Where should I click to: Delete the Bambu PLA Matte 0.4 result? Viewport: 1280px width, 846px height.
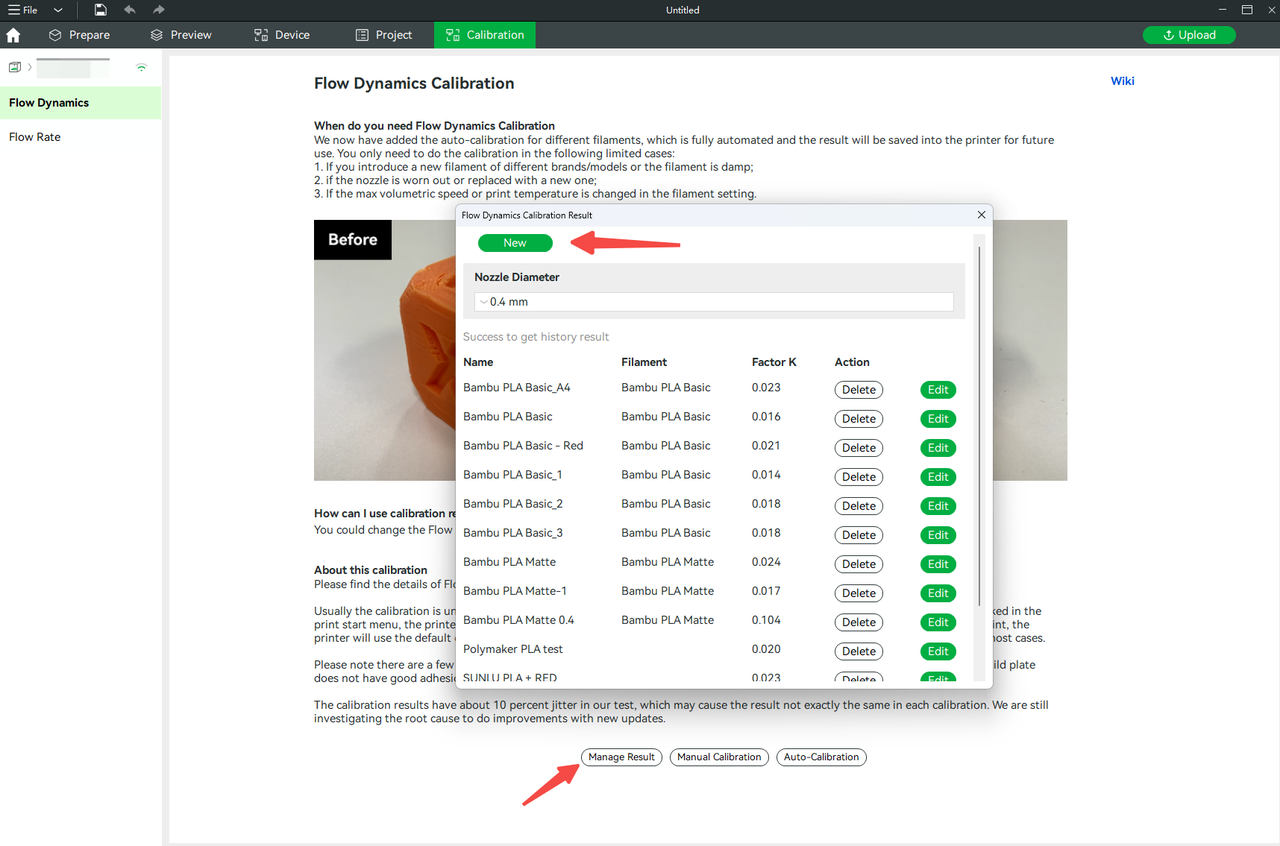(x=859, y=622)
